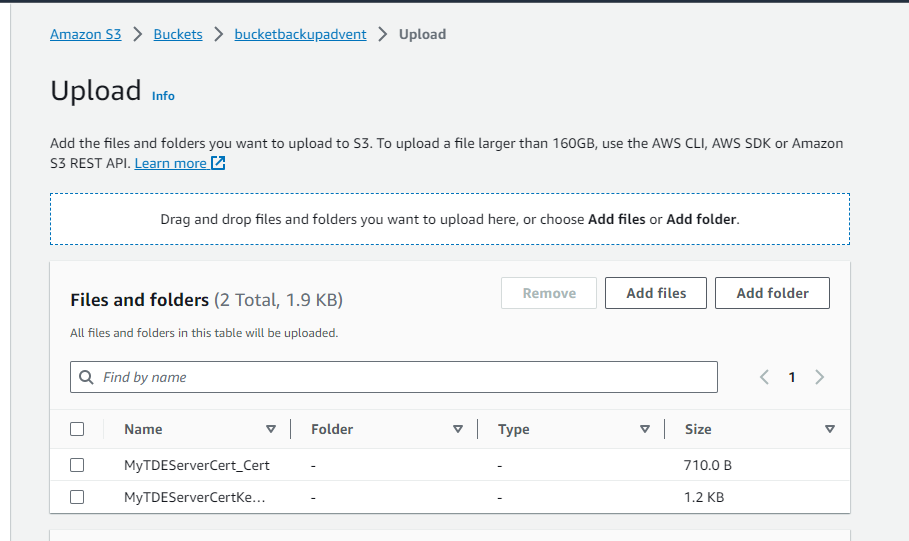Viewport: 909px width, 541px height.
Task: Open the bucketbackupadvent breadcrumb link
Action: tap(300, 34)
